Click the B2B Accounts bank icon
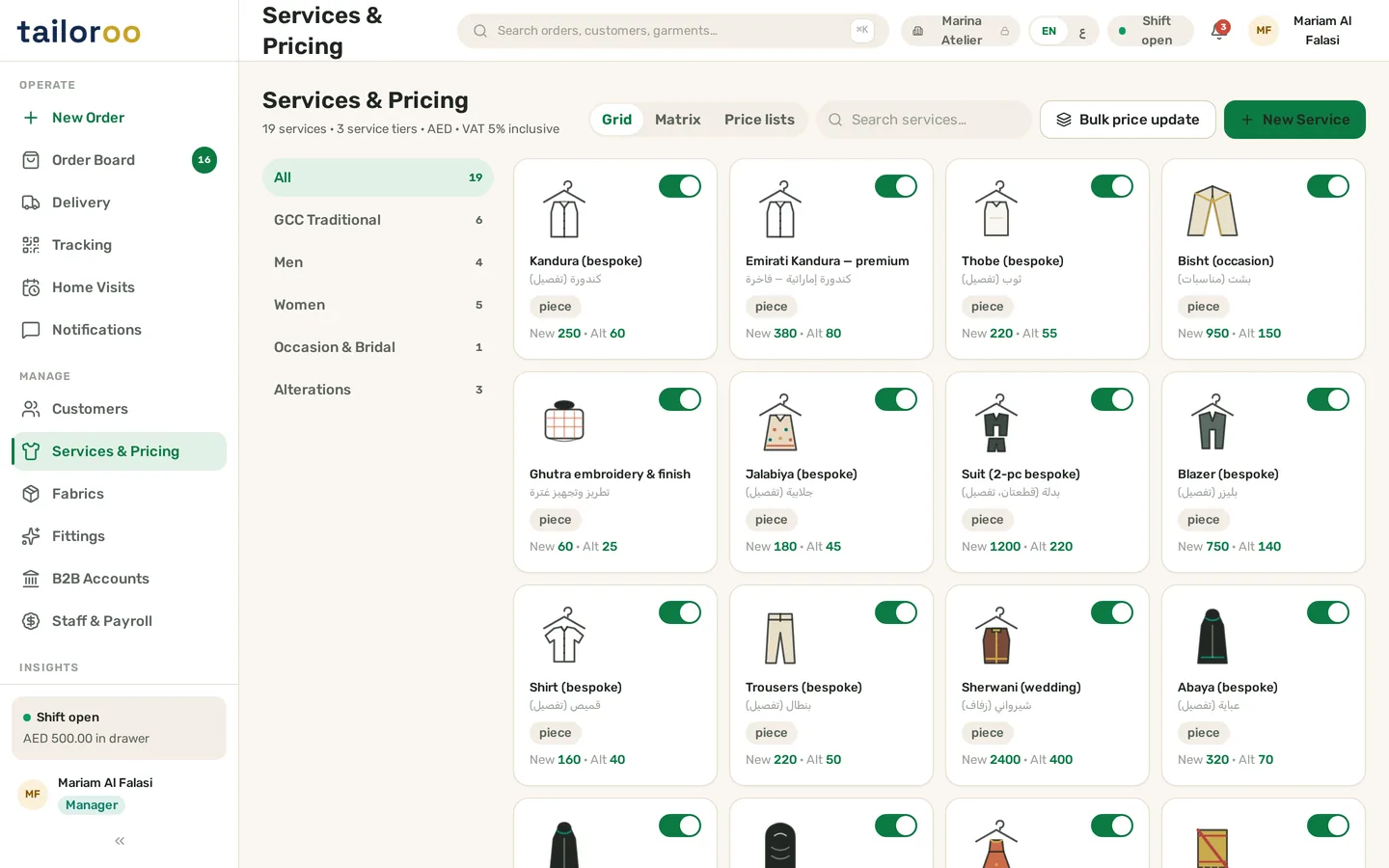Image resolution: width=1389 pixels, height=868 pixels. point(31,579)
